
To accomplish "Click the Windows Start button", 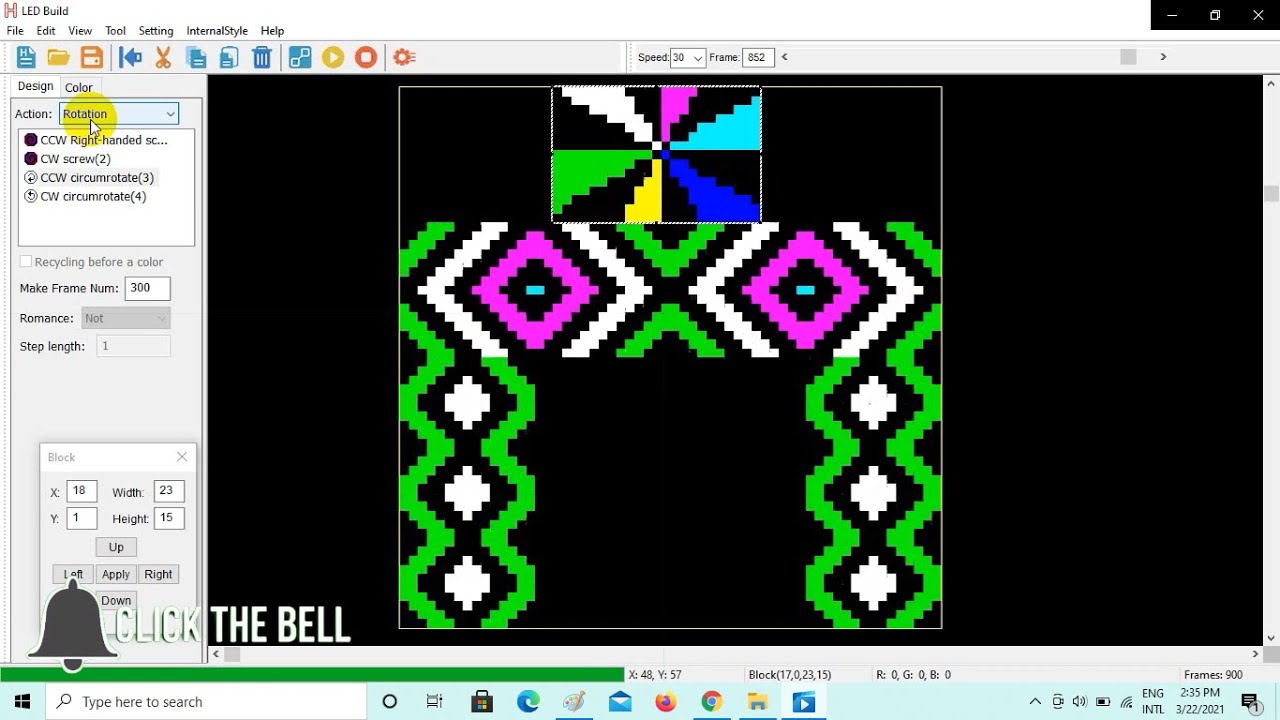I will pos(22,702).
